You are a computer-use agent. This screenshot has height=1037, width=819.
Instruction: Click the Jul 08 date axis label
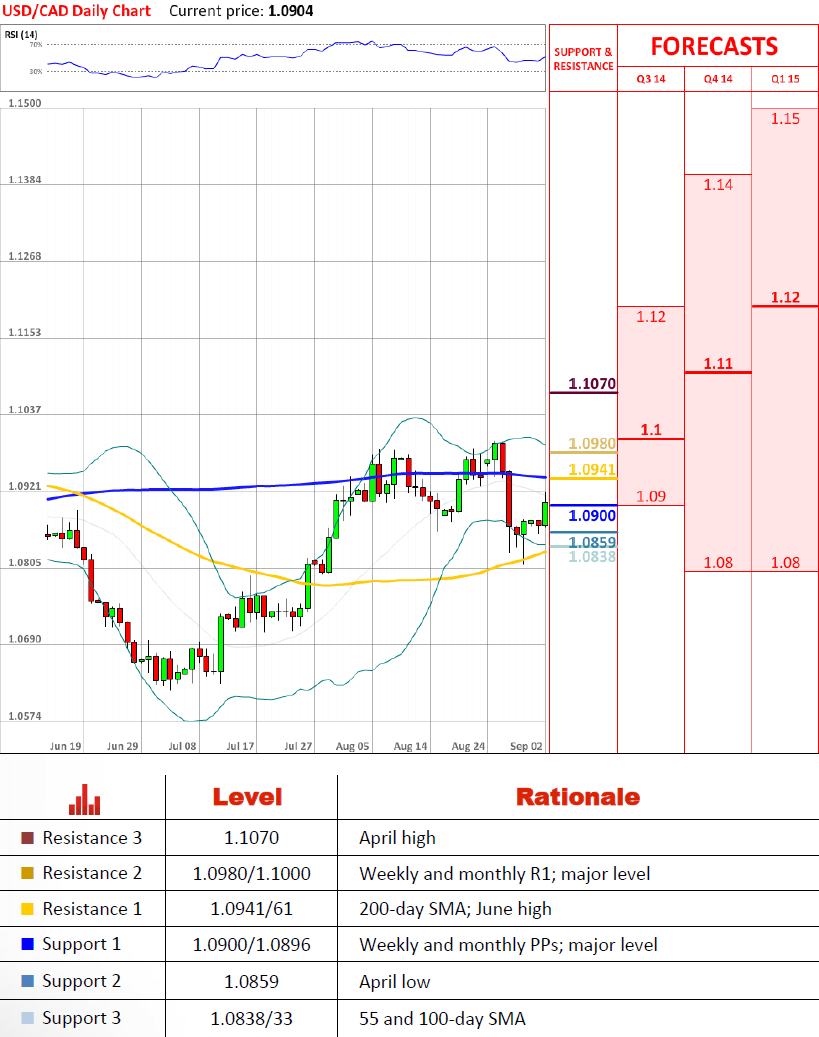tap(183, 746)
